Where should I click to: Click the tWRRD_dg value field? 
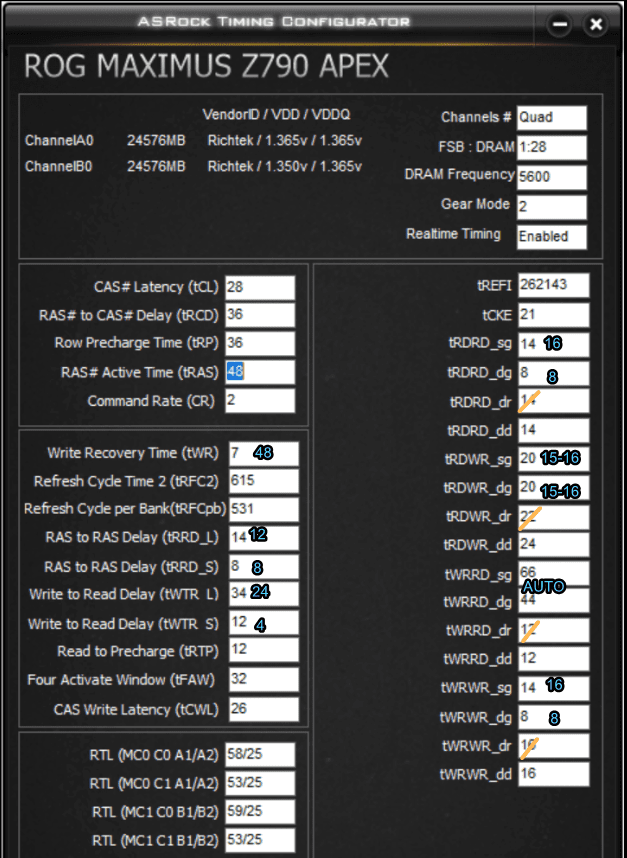(x=554, y=601)
